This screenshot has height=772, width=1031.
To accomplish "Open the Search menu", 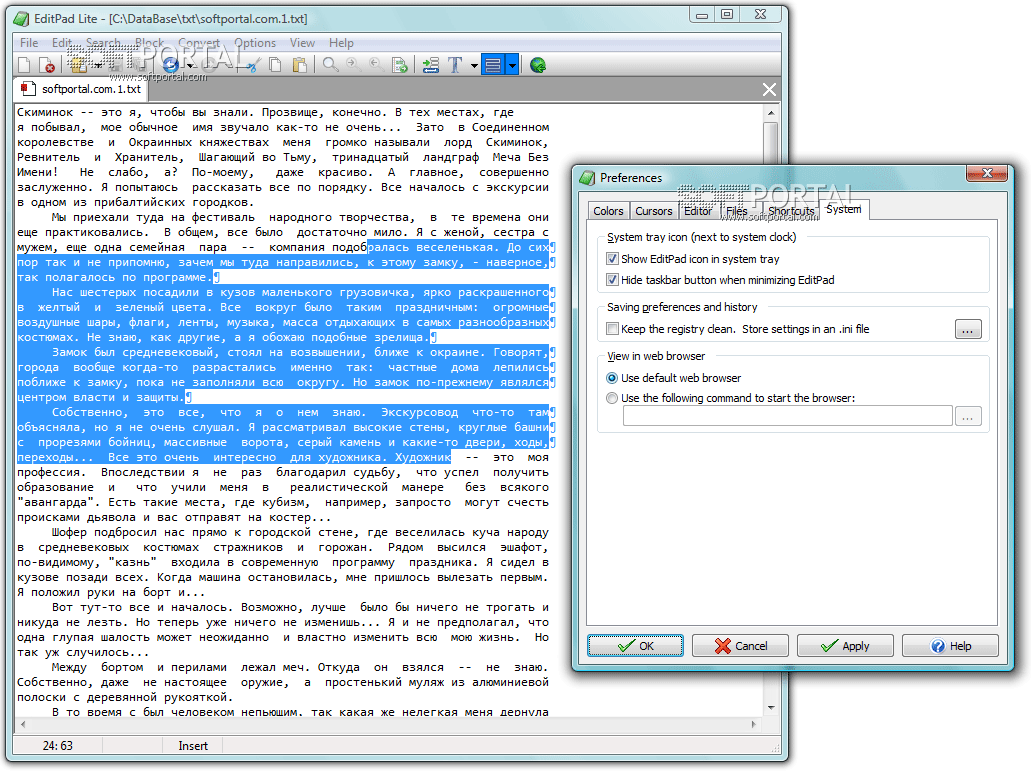I will click(103, 43).
